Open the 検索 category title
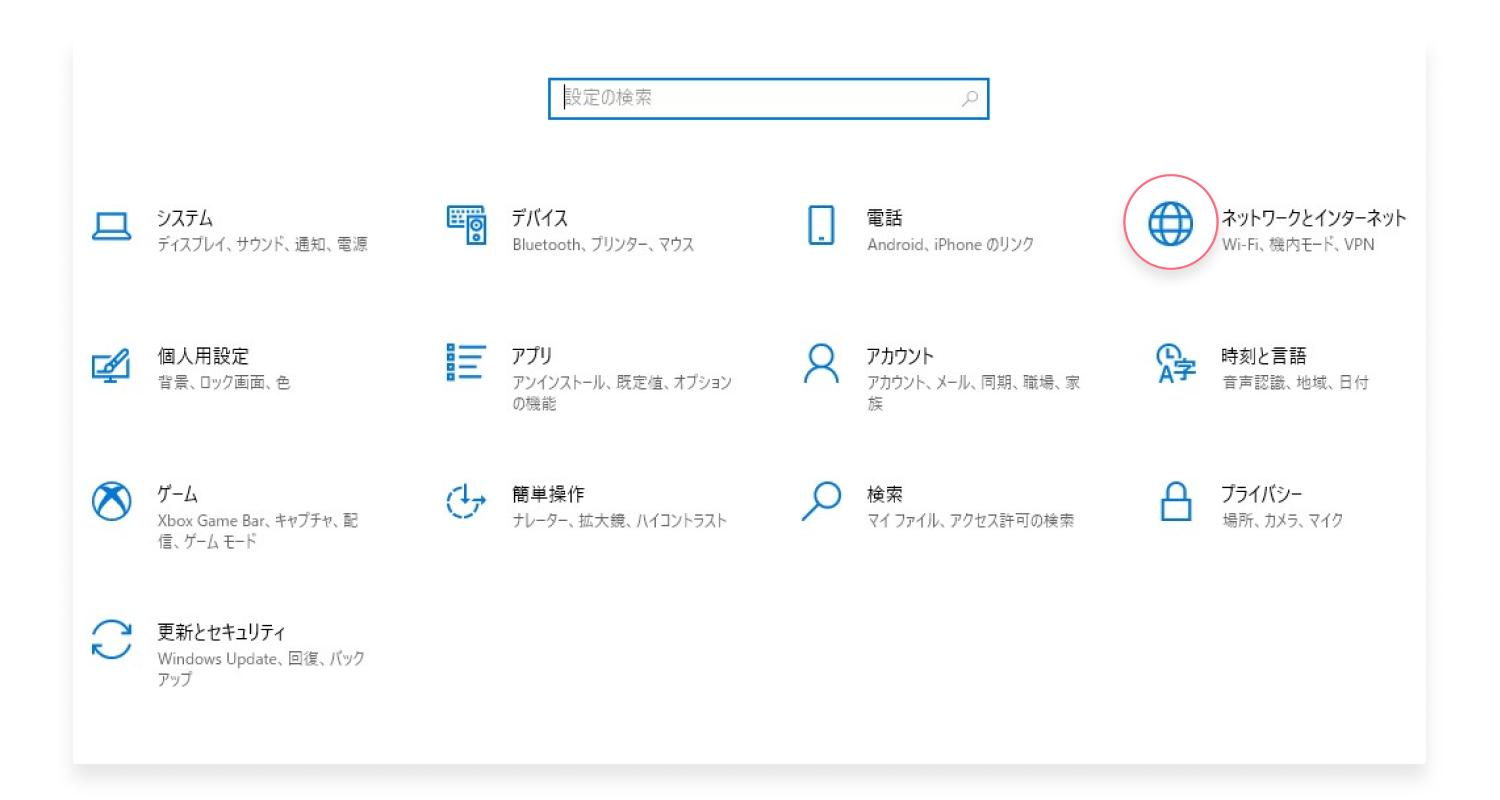The width and height of the screenshot is (1500, 800). coord(884,494)
